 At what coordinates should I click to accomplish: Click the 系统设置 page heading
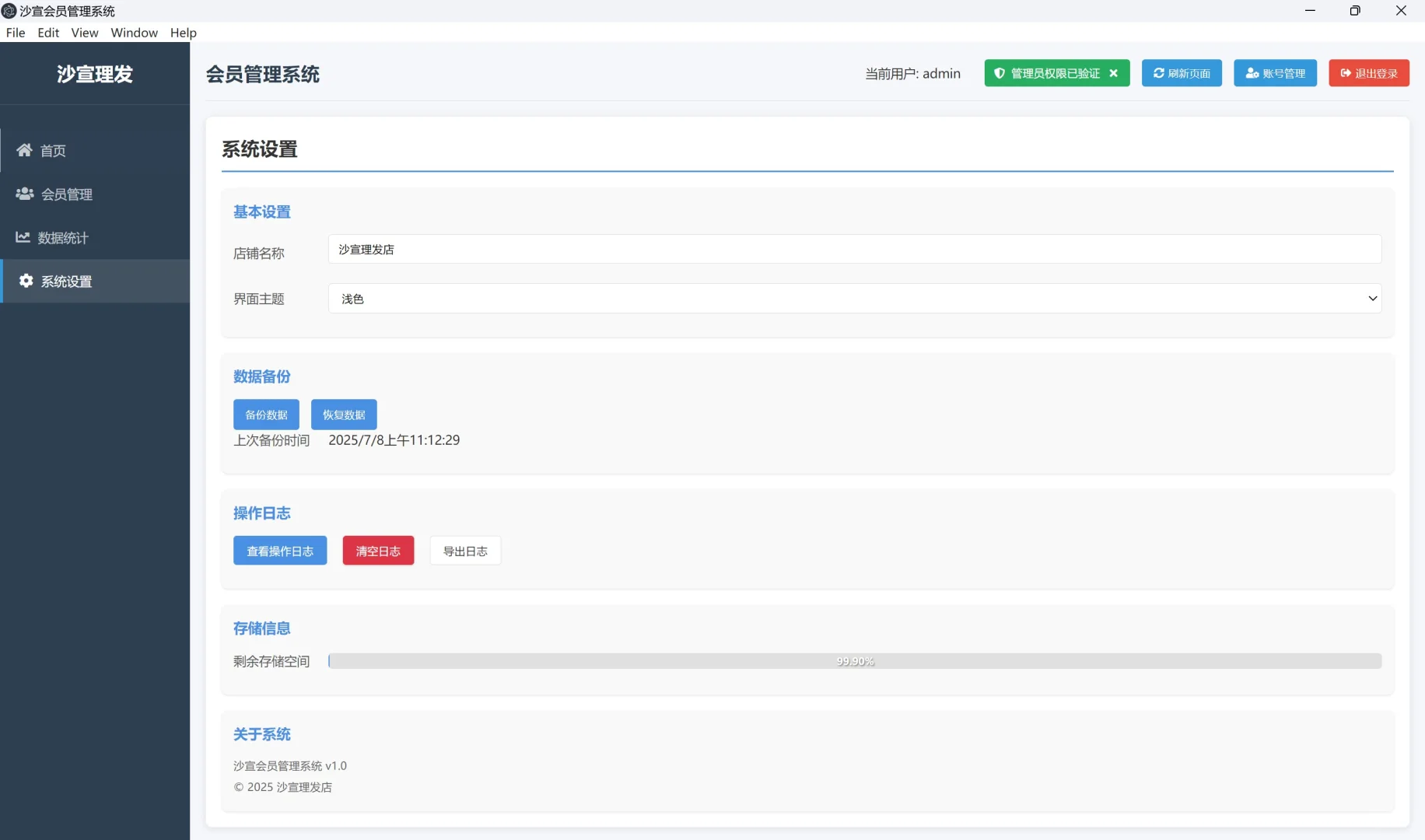pyautogui.click(x=260, y=149)
